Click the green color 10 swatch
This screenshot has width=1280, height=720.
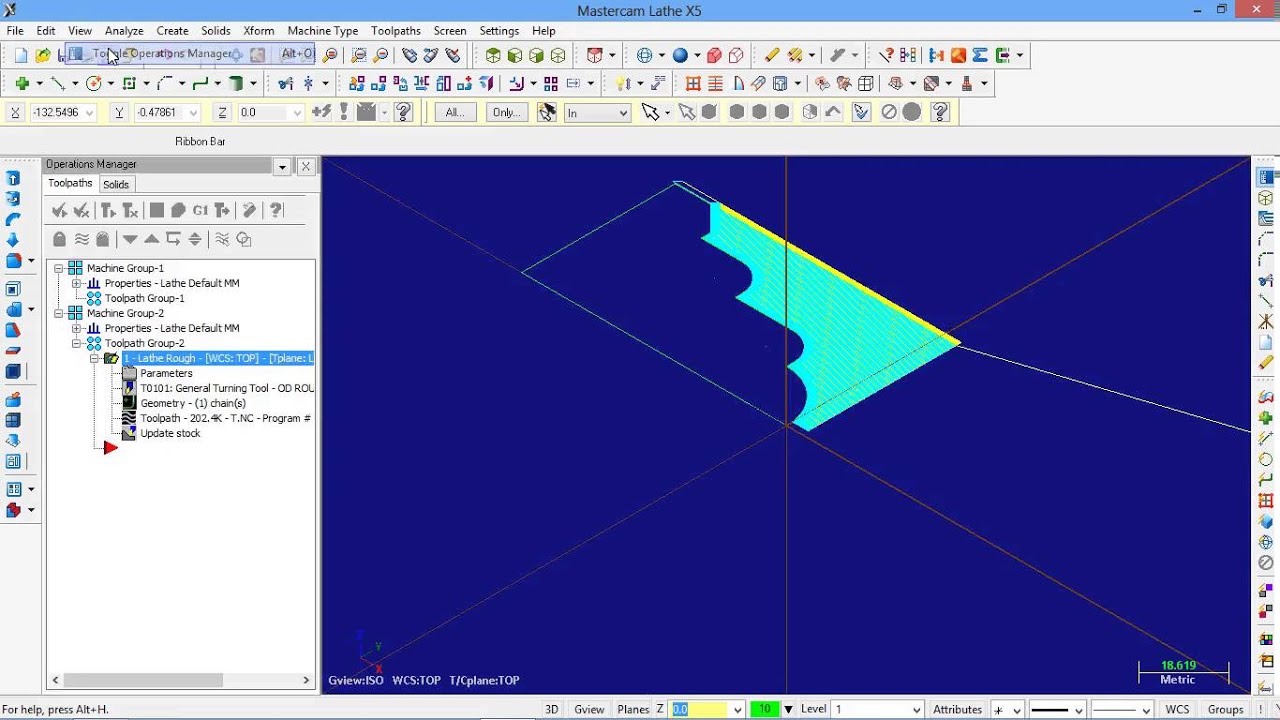pos(765,709)
